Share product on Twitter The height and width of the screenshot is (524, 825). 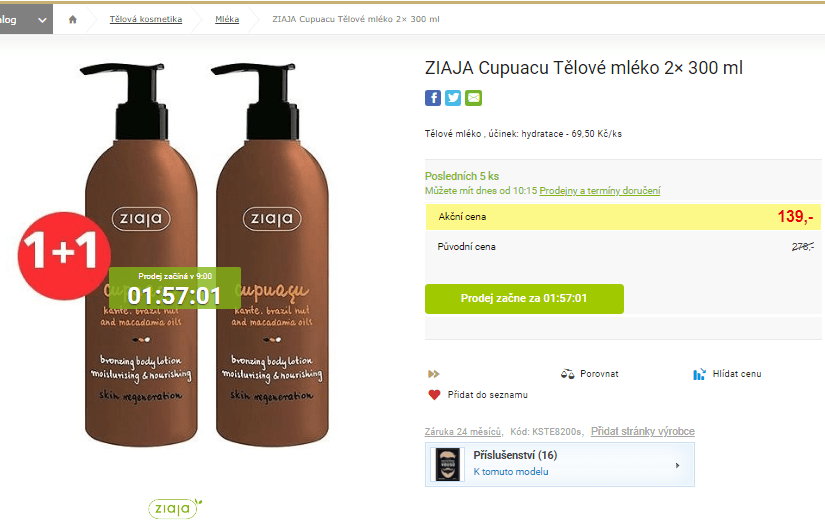pyautogui.click(x=453, y=98)
